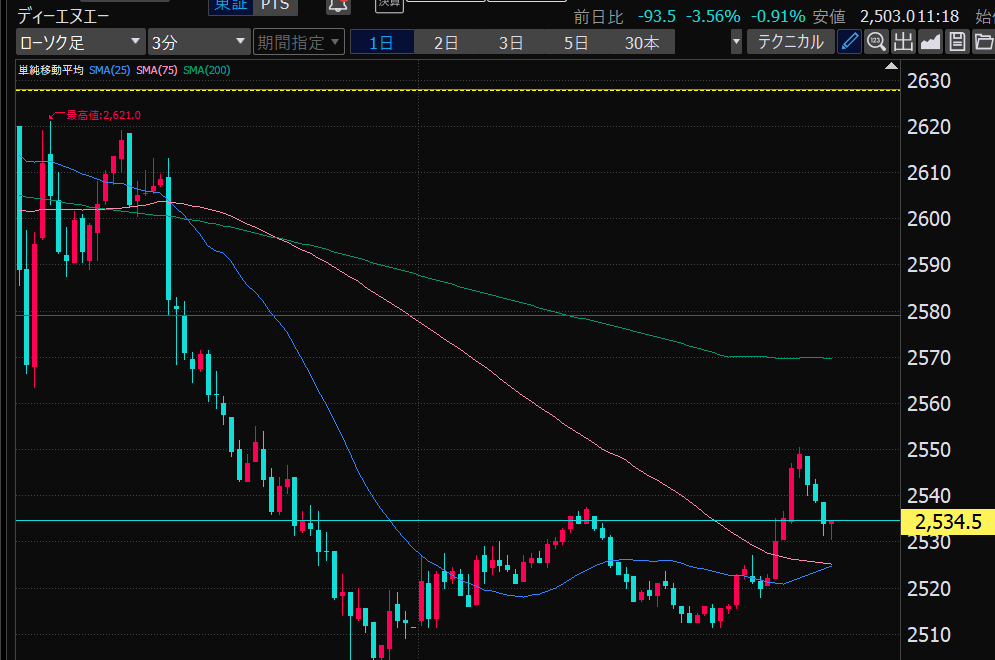The height and width of the screenshot is (660, 995).
Task: Select the 5日 period tab
Action: (x=576, y=42)
